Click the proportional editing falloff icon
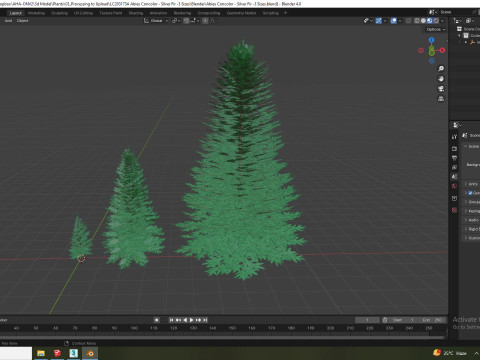 pyautogui.click(x=213, y=21)
